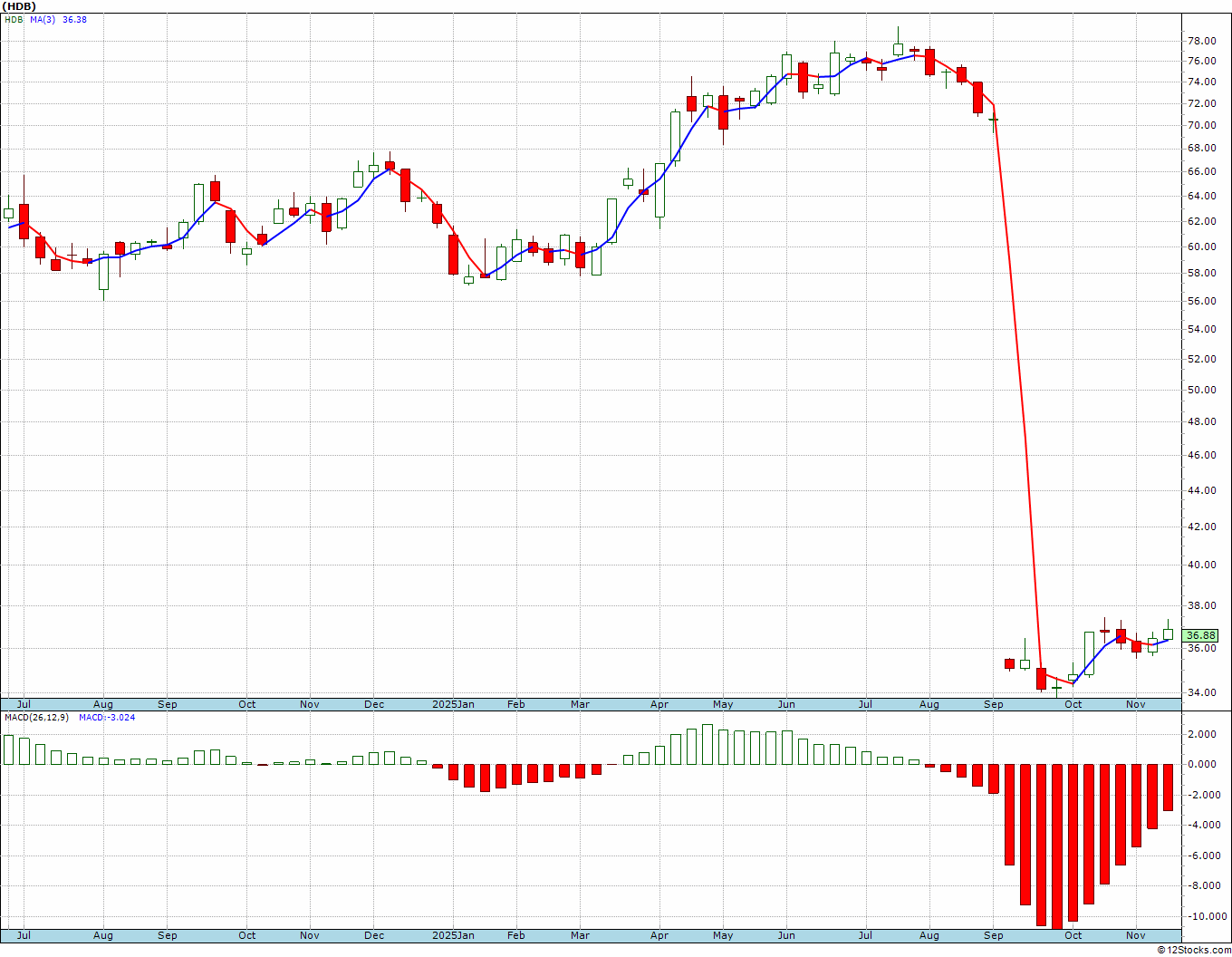Click the 74.00 price axis label
This screenshot has height=957, width=1232.
pos(1201,82)
